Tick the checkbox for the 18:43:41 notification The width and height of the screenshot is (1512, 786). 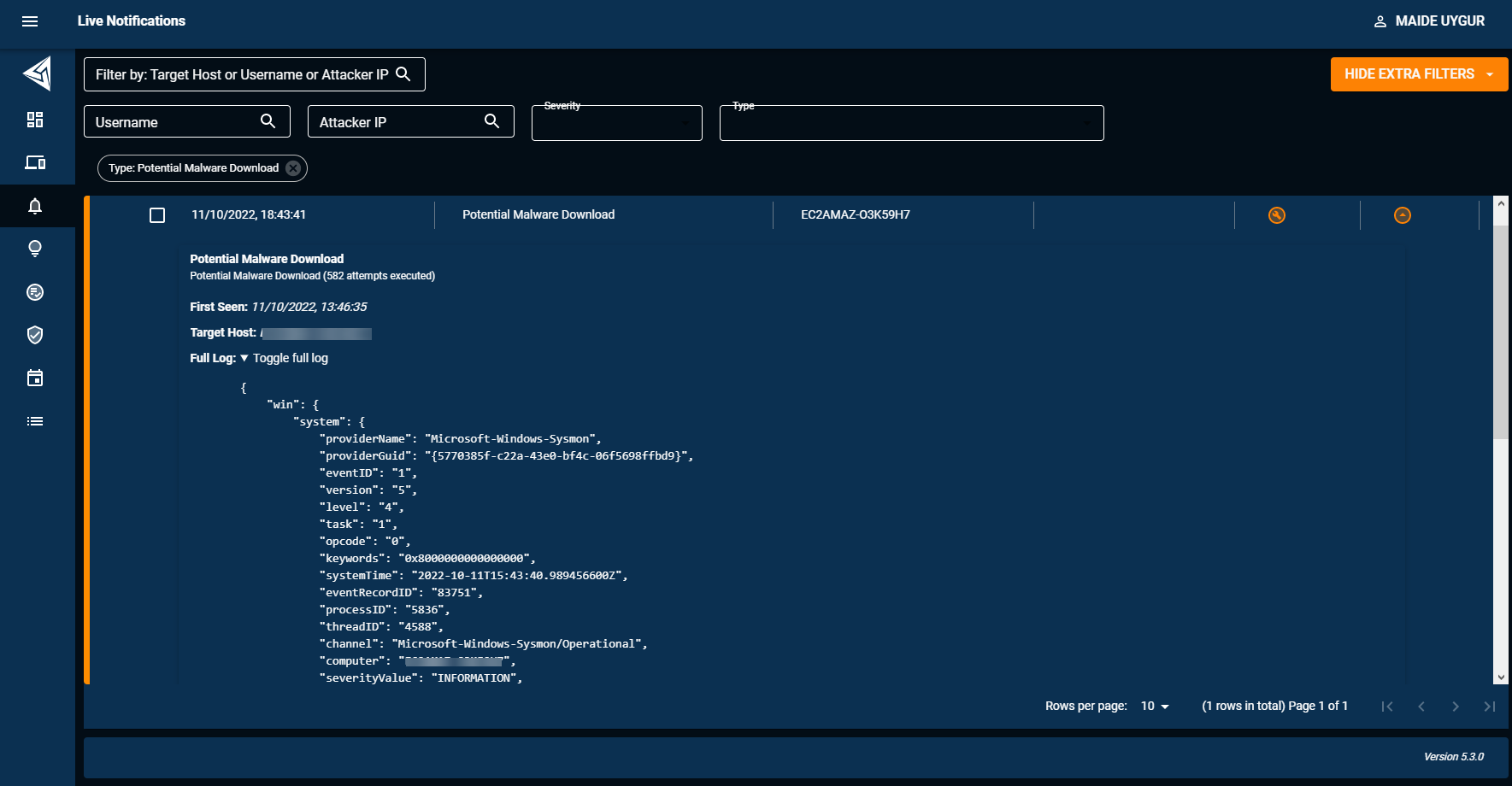pyautogui.click(x=157, y=215)
